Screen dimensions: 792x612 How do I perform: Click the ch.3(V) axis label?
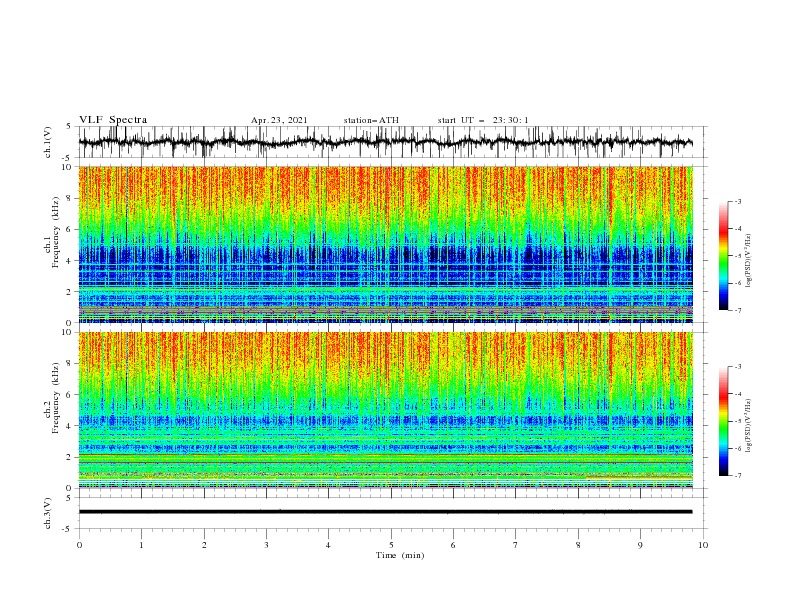(48, 513)
